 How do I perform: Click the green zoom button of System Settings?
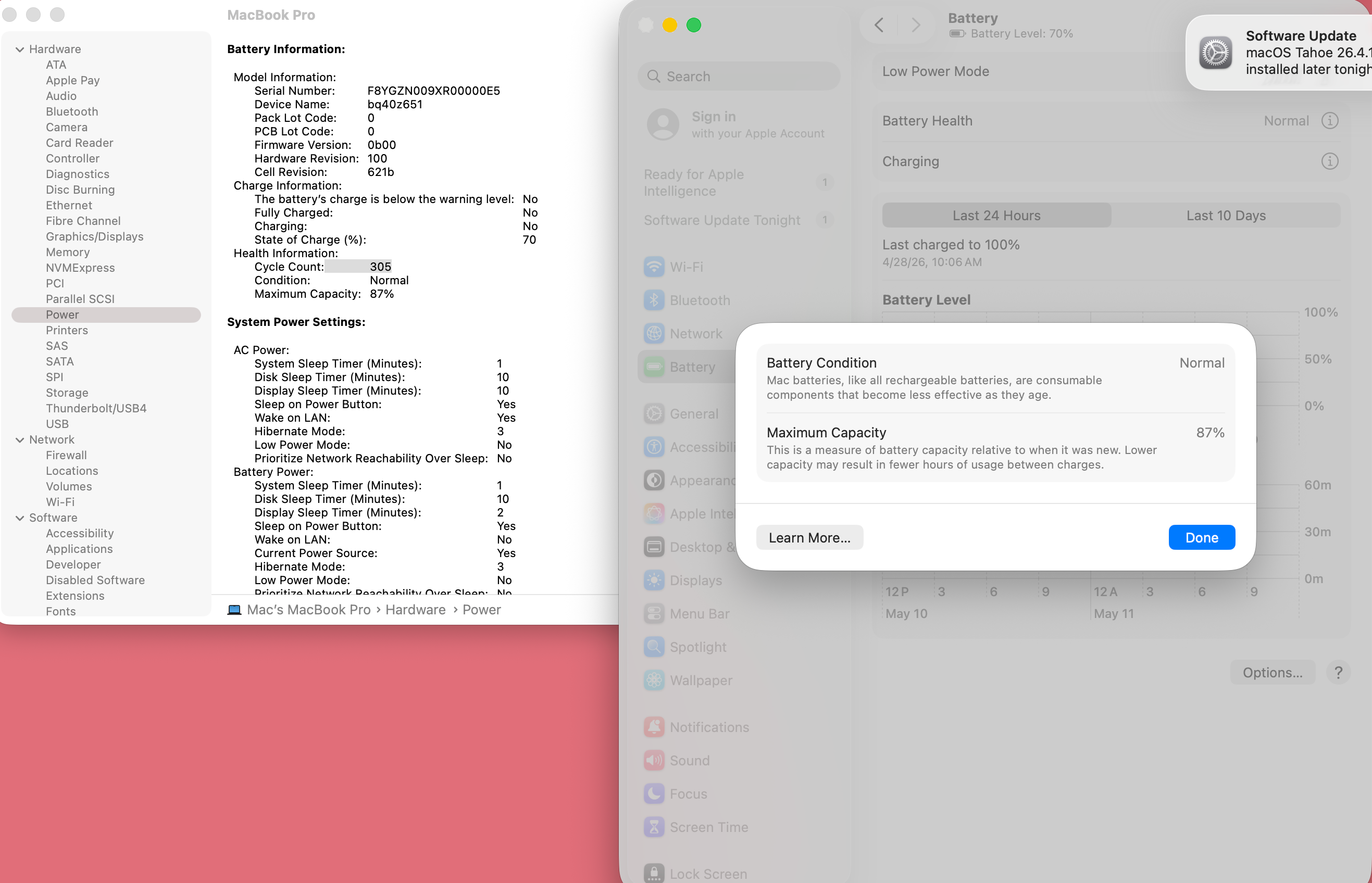click(x=693, y=24)
